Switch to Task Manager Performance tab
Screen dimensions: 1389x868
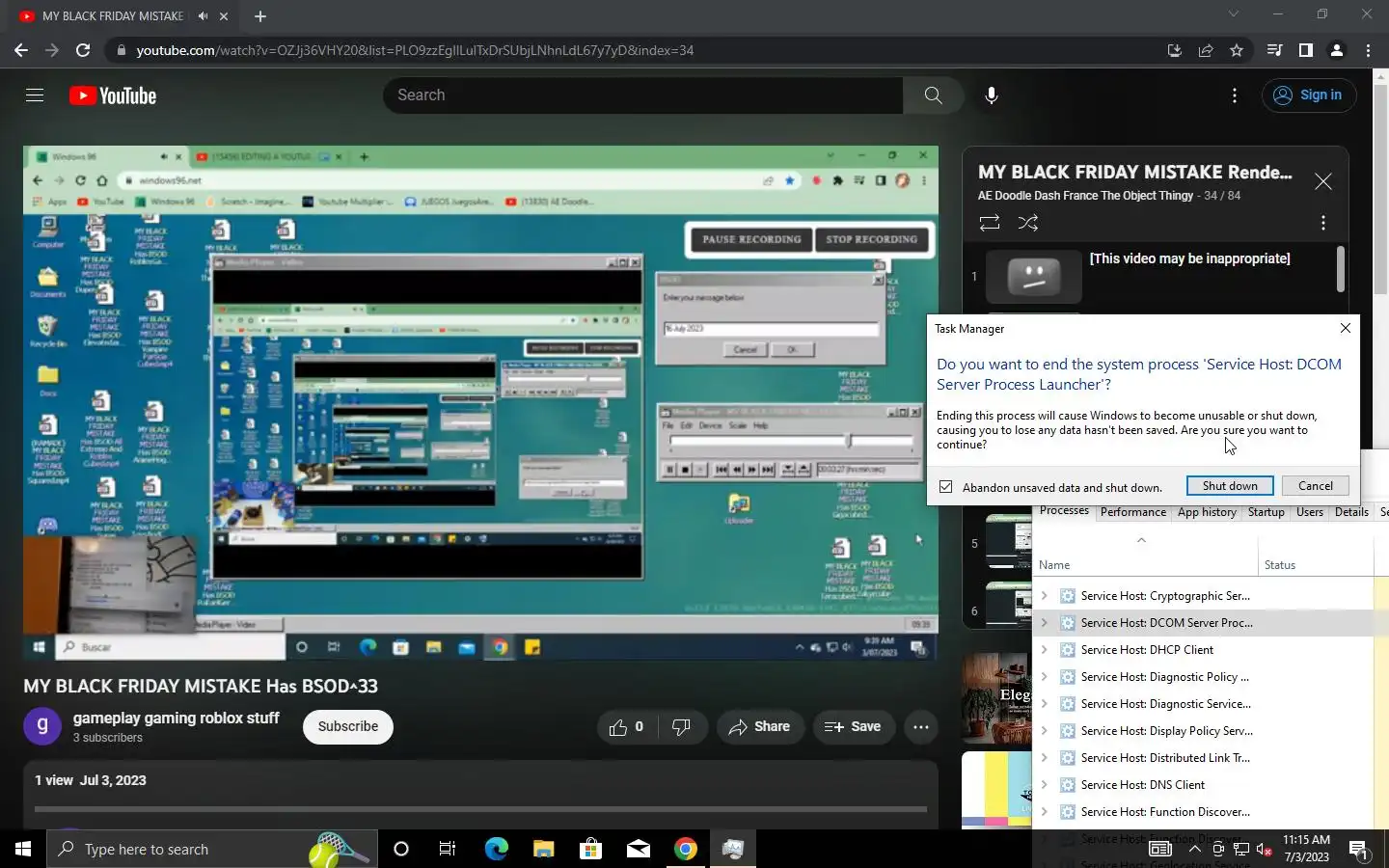1133,512
